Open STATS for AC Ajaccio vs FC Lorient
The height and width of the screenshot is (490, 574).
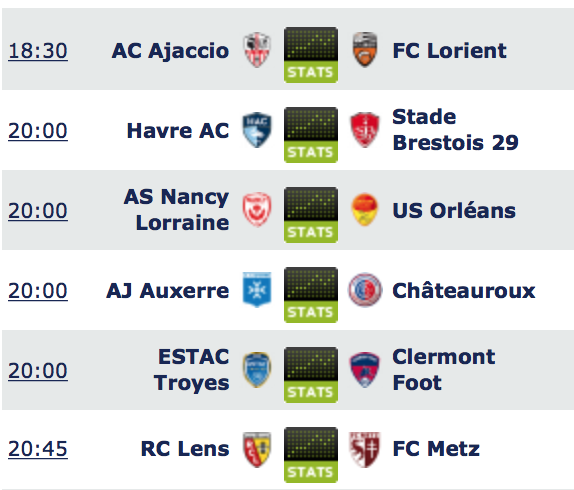[311, 55]
